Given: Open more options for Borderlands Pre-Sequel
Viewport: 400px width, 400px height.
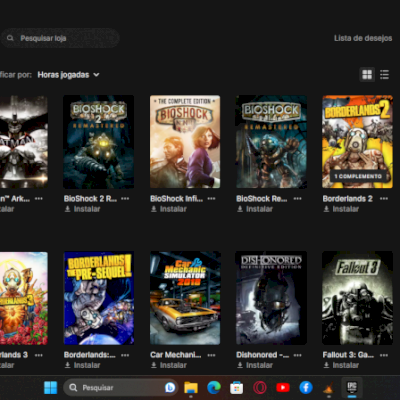Looking at the screenshot, I should 125,355.
